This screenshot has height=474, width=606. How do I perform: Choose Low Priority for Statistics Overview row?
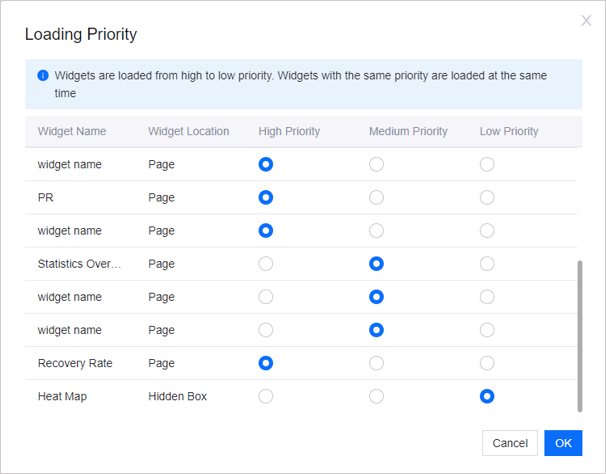coord(487,264)
